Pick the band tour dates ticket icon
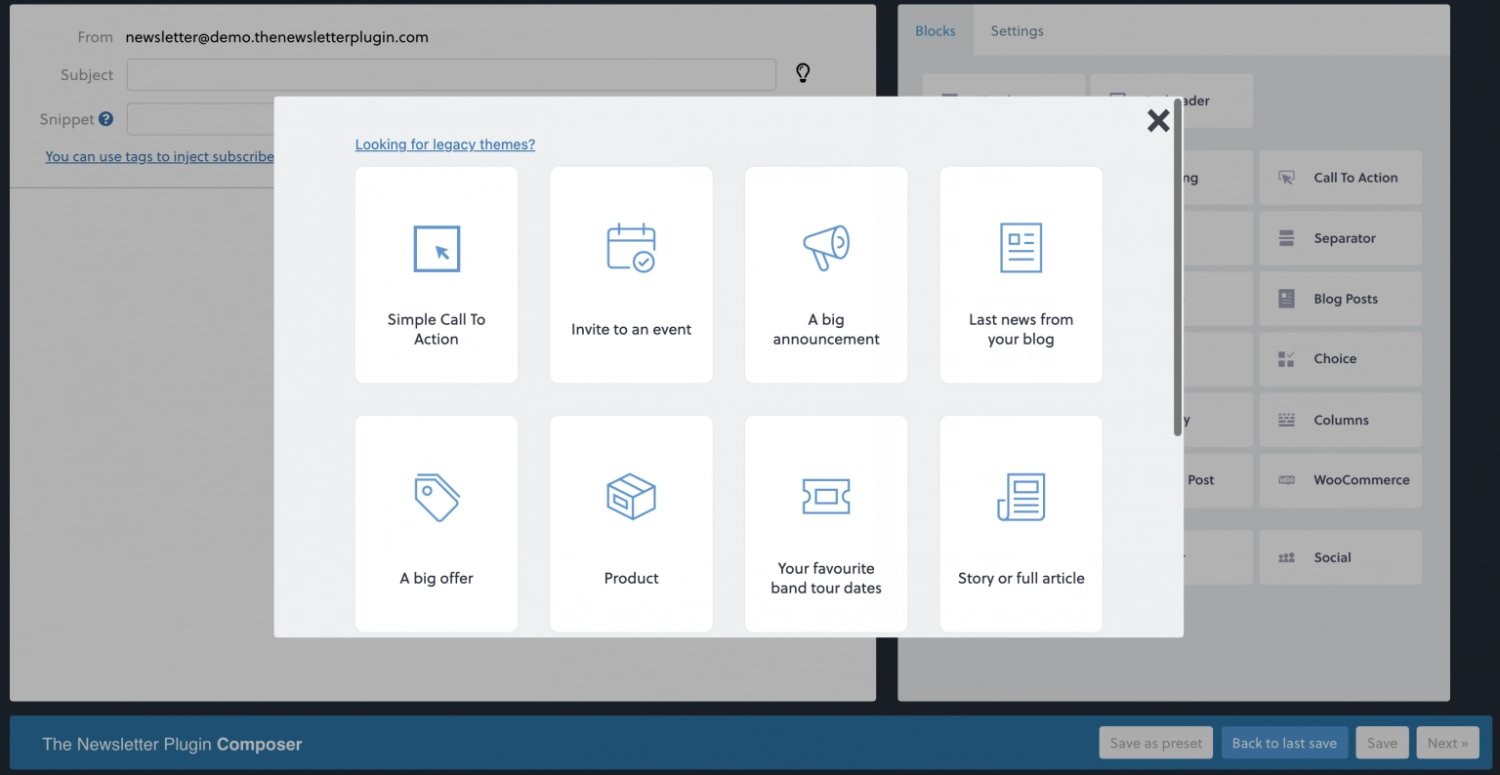Viewport: 1500px width, 775px height. click(826, 496)
